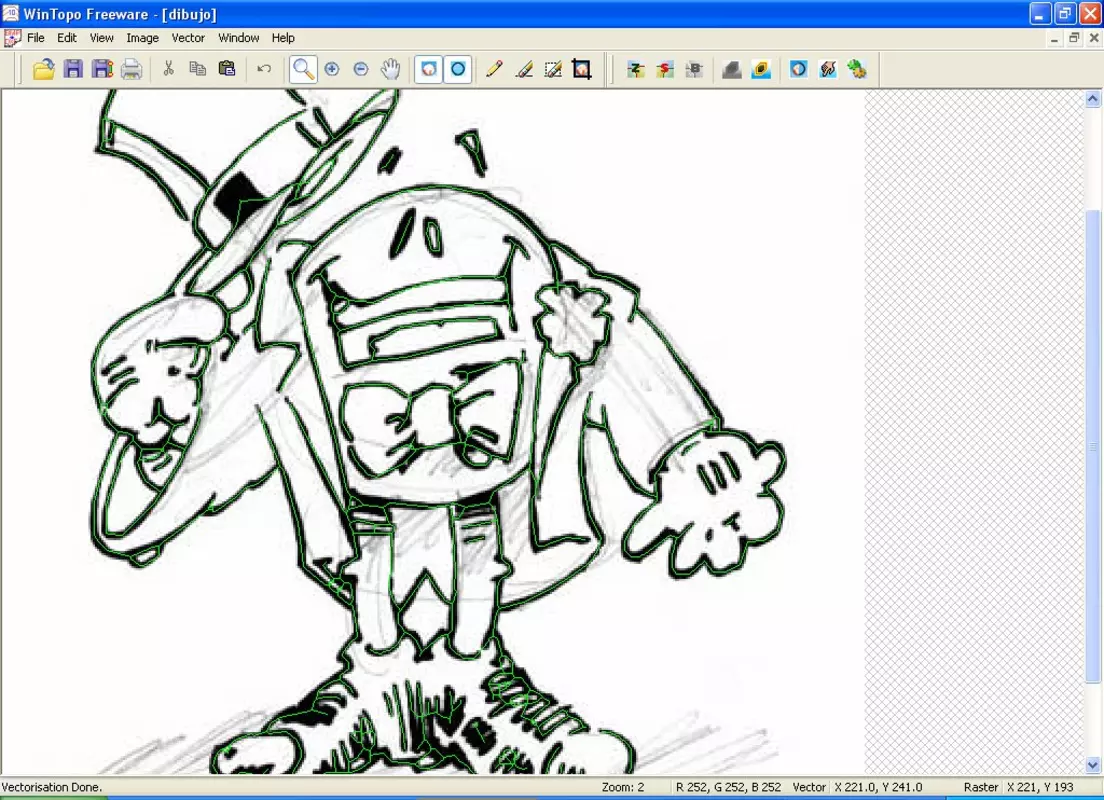Click the vertical scrollbar down arrow

coord(1092,764)
